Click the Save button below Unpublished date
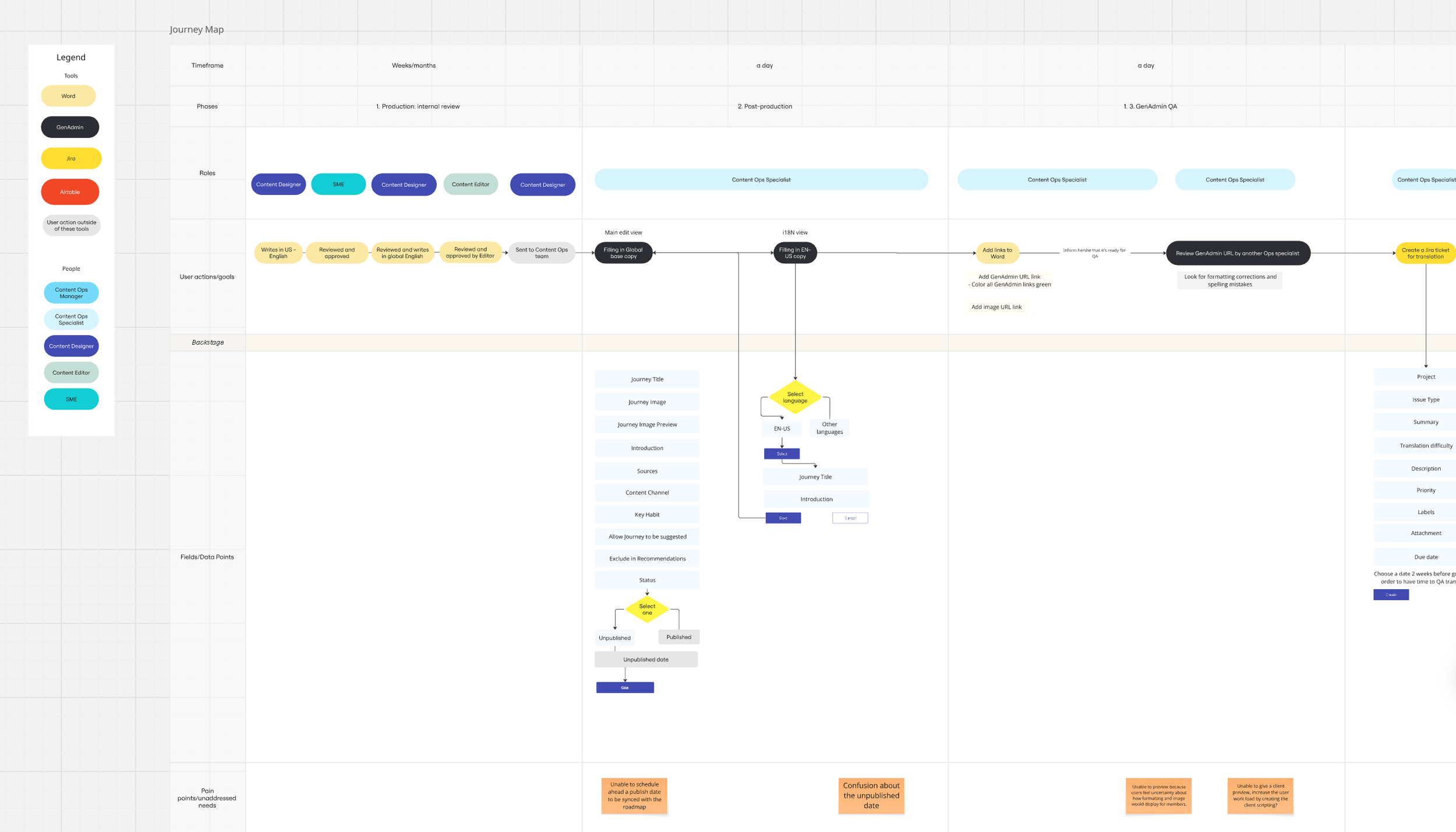This screenshot has height=832, width=1456. [625, 688]
